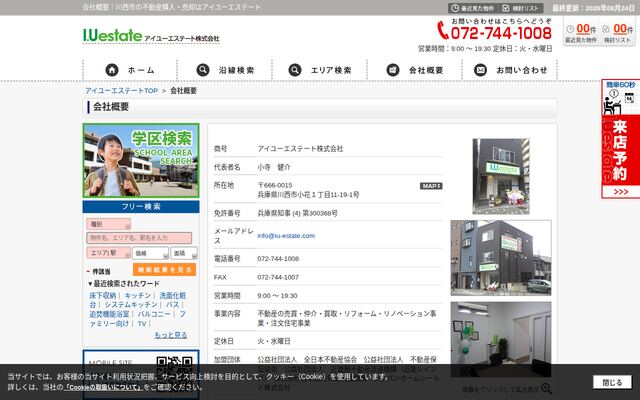Click the もっと見る link
The image size is (640, 400).
pos(171,335)
